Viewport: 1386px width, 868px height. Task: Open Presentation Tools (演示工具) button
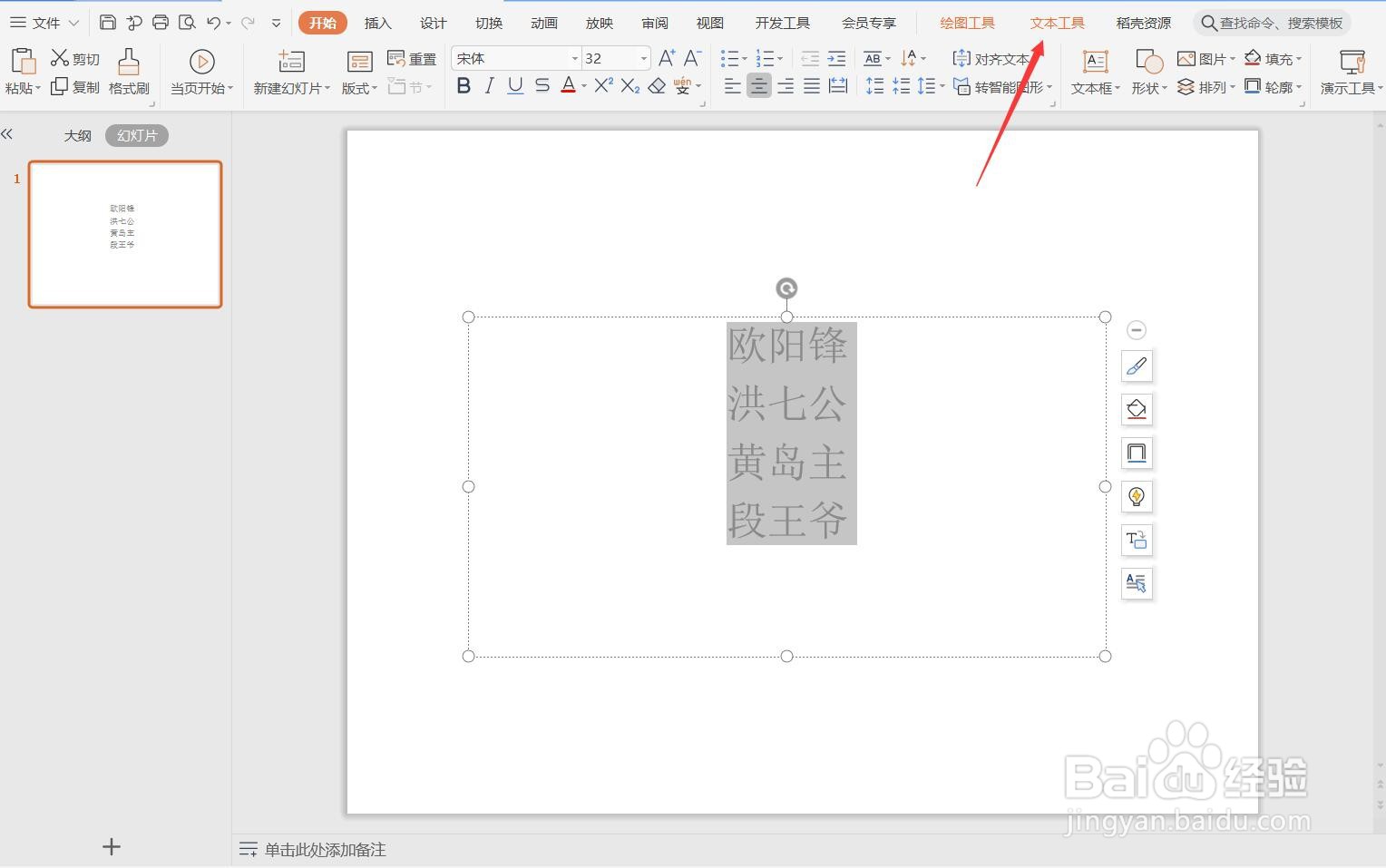(1352, 72)
